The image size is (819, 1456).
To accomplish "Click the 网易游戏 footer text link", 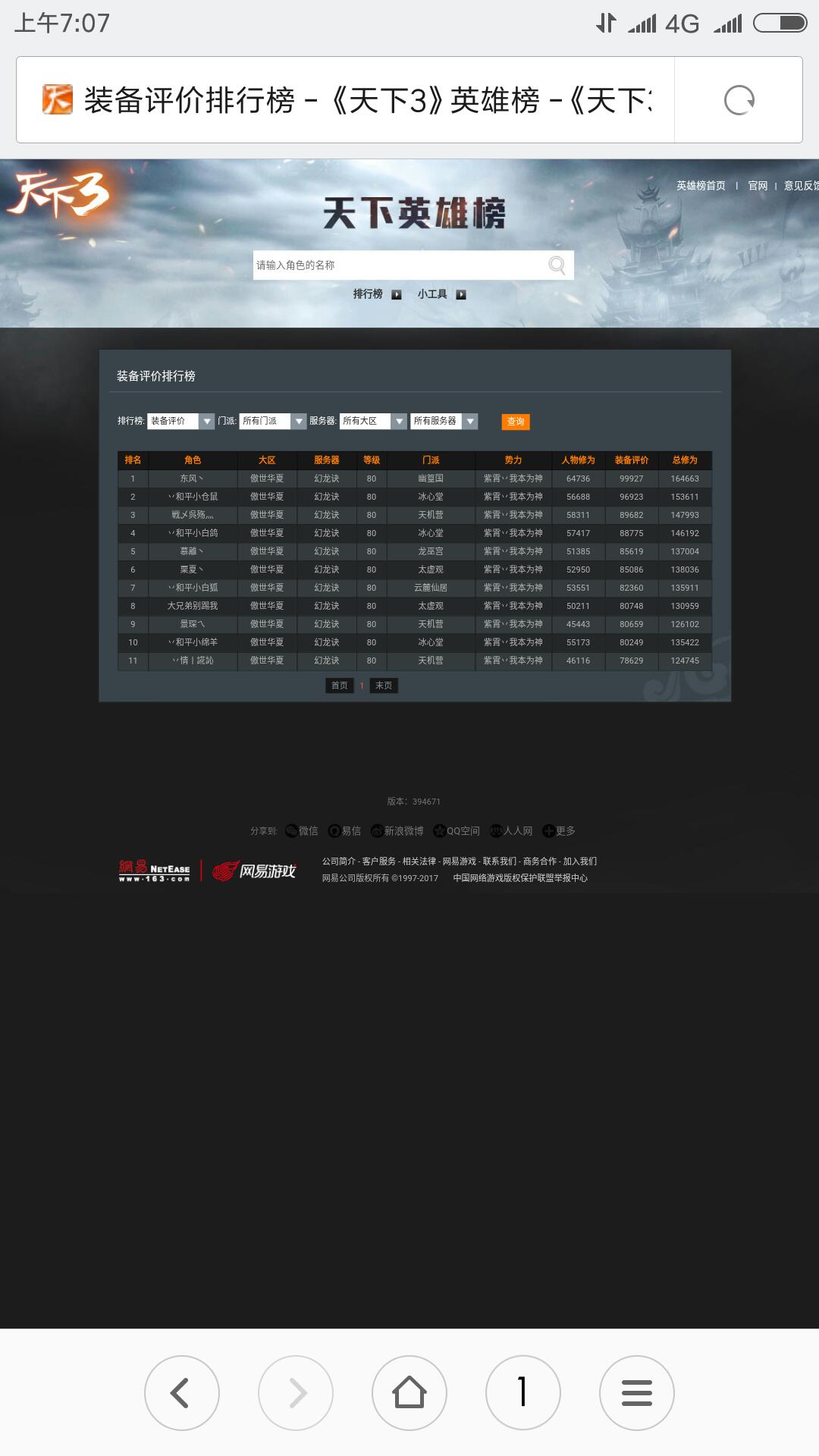I will [460, 861].
